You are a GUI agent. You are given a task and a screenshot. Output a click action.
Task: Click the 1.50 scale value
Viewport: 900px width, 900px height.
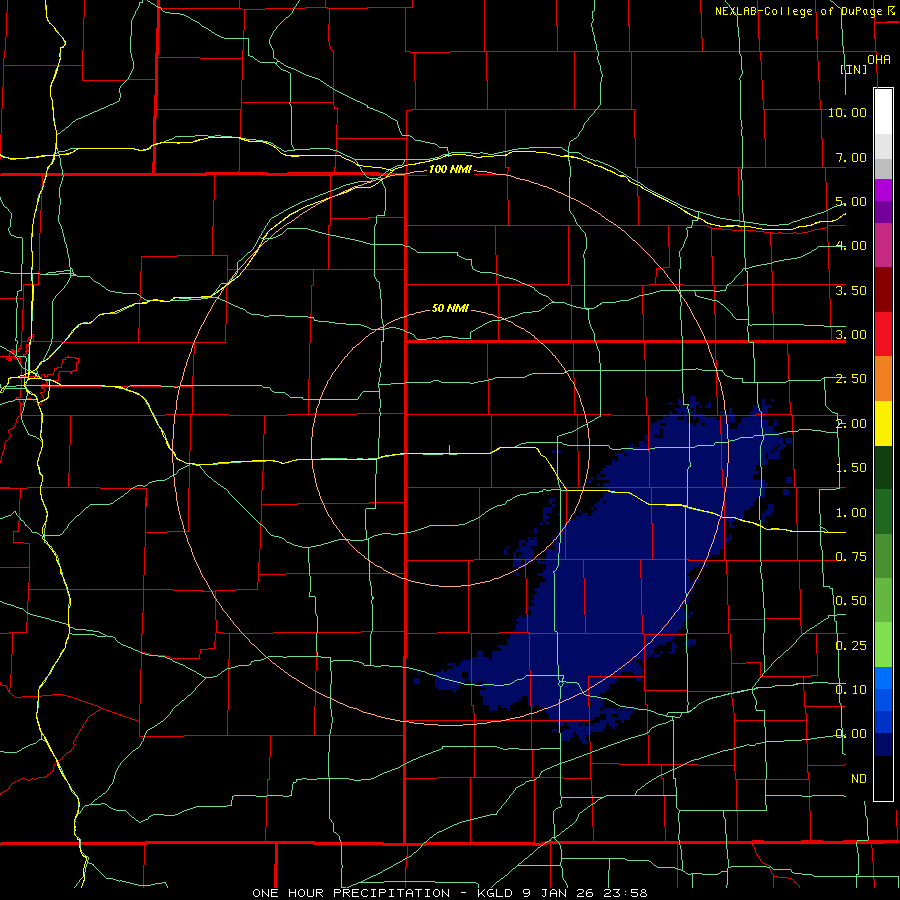tap(851, 468)
